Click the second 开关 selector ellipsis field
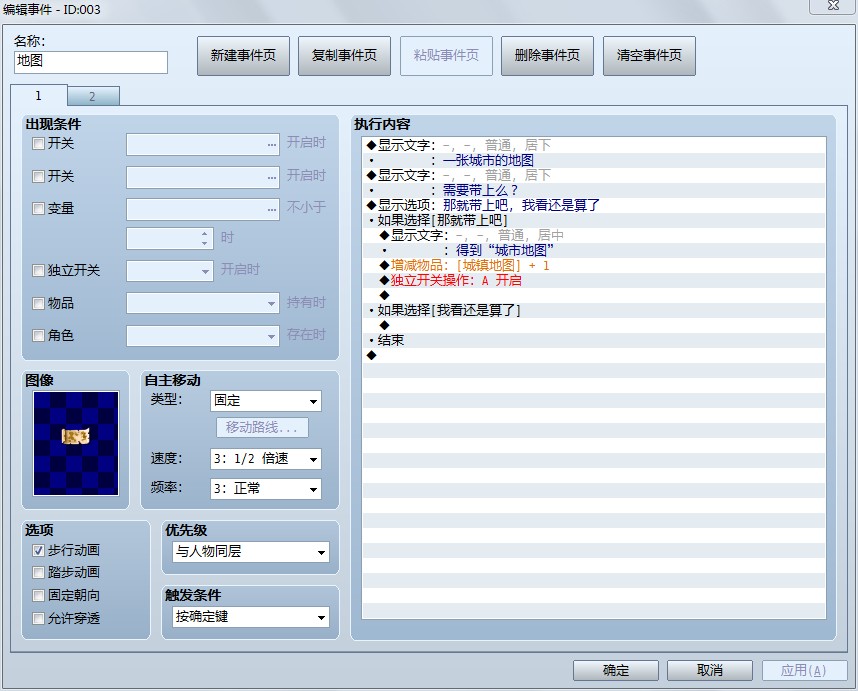Viewport: 858px width, 691px height. pyautogui.click(x=203, y=177)
